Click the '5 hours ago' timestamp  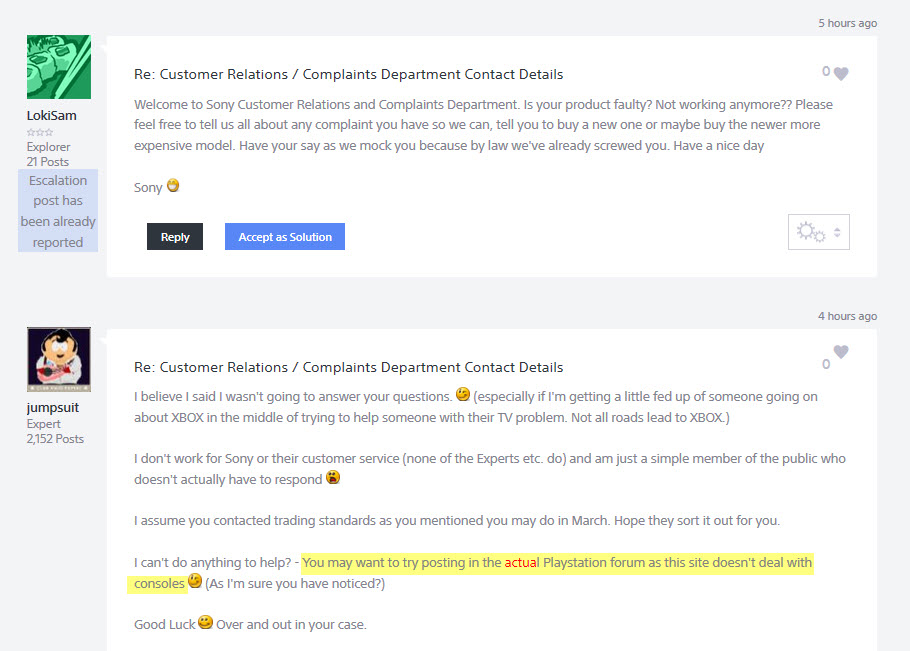pyautogui.click(x=847, y=23)
